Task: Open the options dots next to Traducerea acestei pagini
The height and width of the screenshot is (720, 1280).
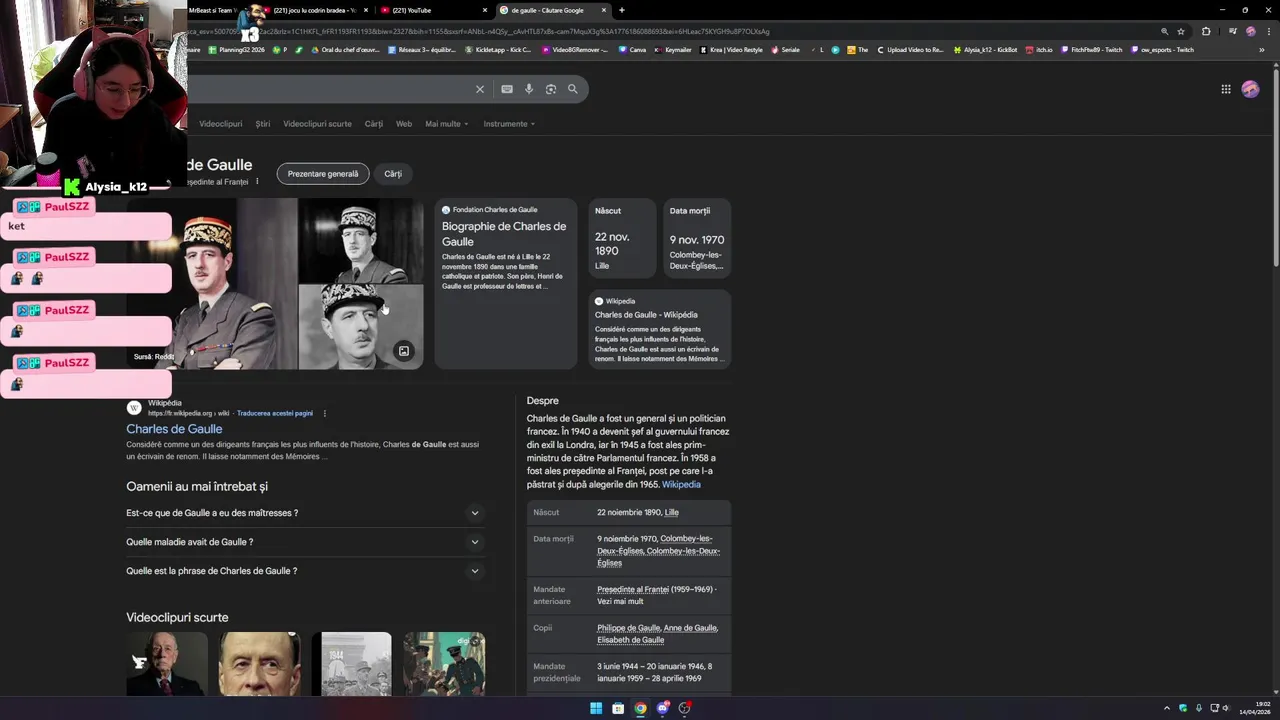Action: (324, 413)
